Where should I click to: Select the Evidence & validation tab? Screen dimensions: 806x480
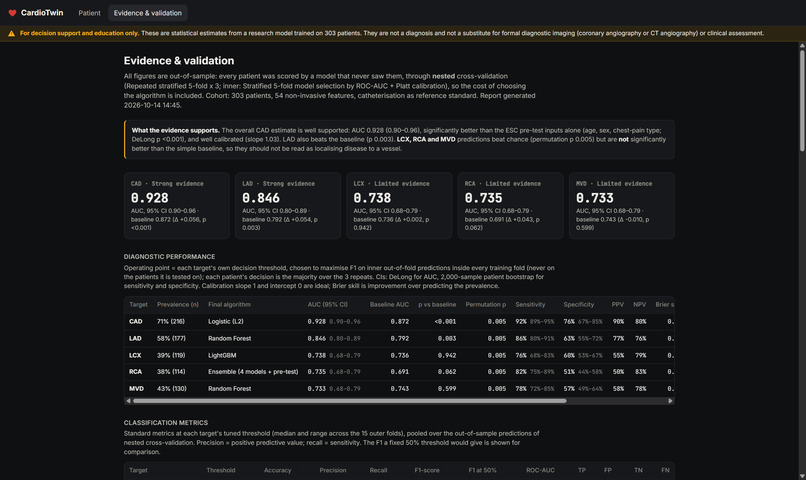[x=148, y=13]
